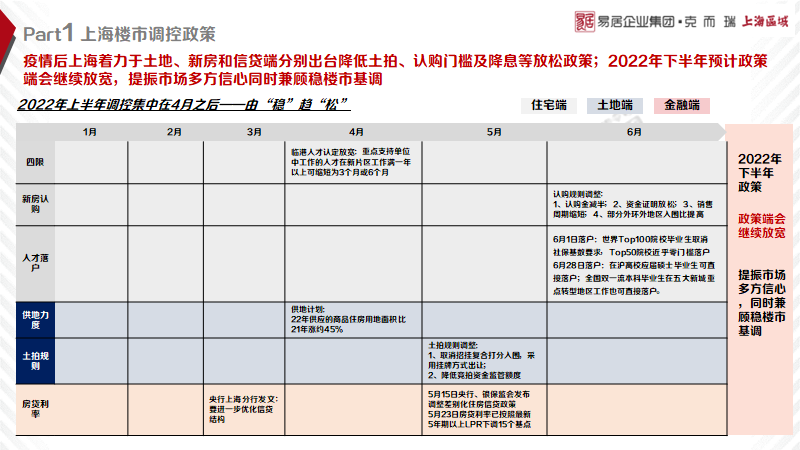Click the 6月1日落户 policy text

pos(631,245)
